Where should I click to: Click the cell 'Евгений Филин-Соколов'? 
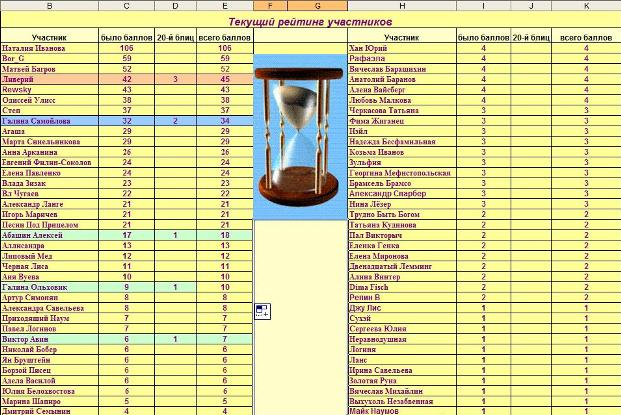[x=50, y=162]
